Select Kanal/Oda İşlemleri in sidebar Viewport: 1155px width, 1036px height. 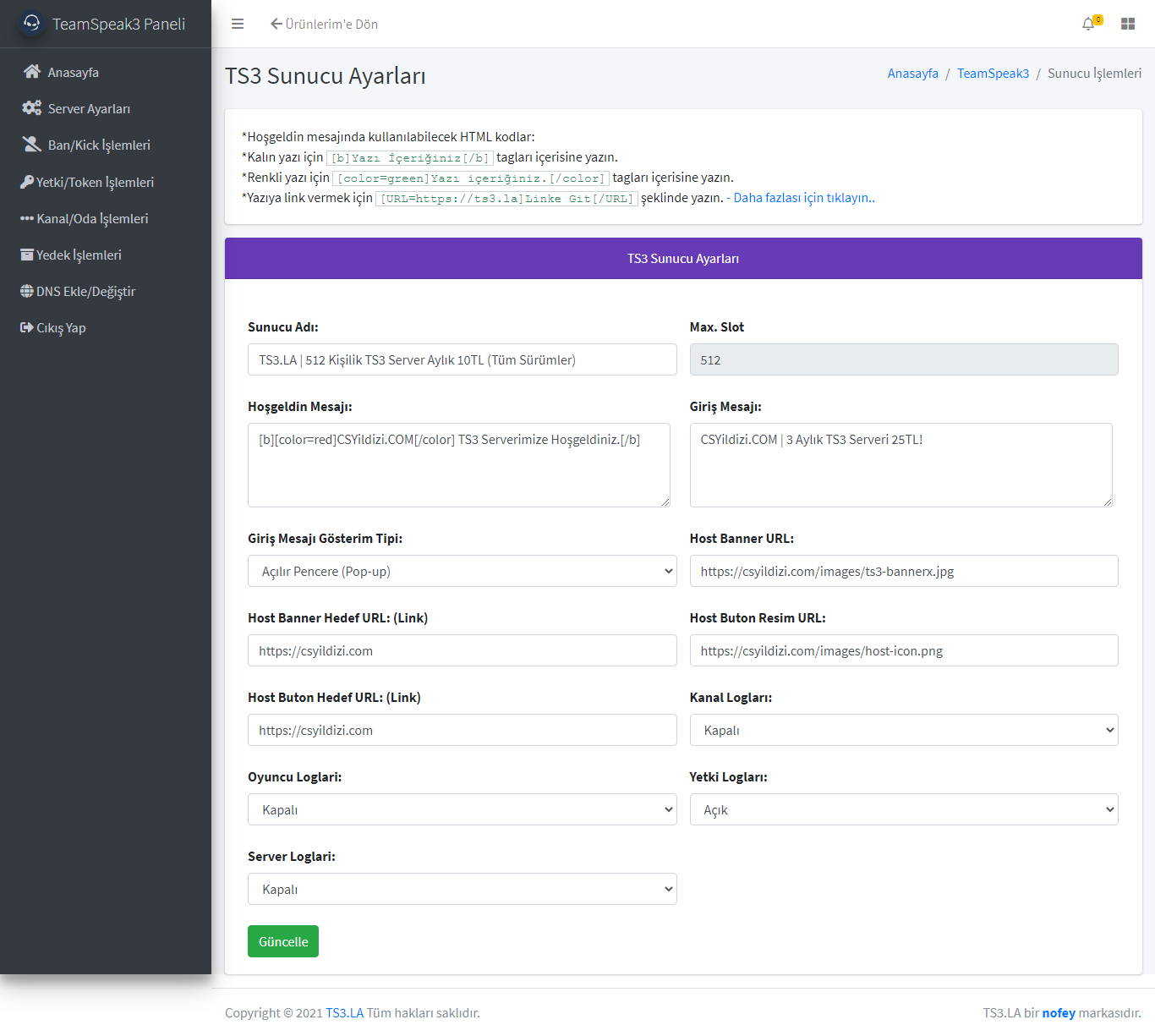92,218
